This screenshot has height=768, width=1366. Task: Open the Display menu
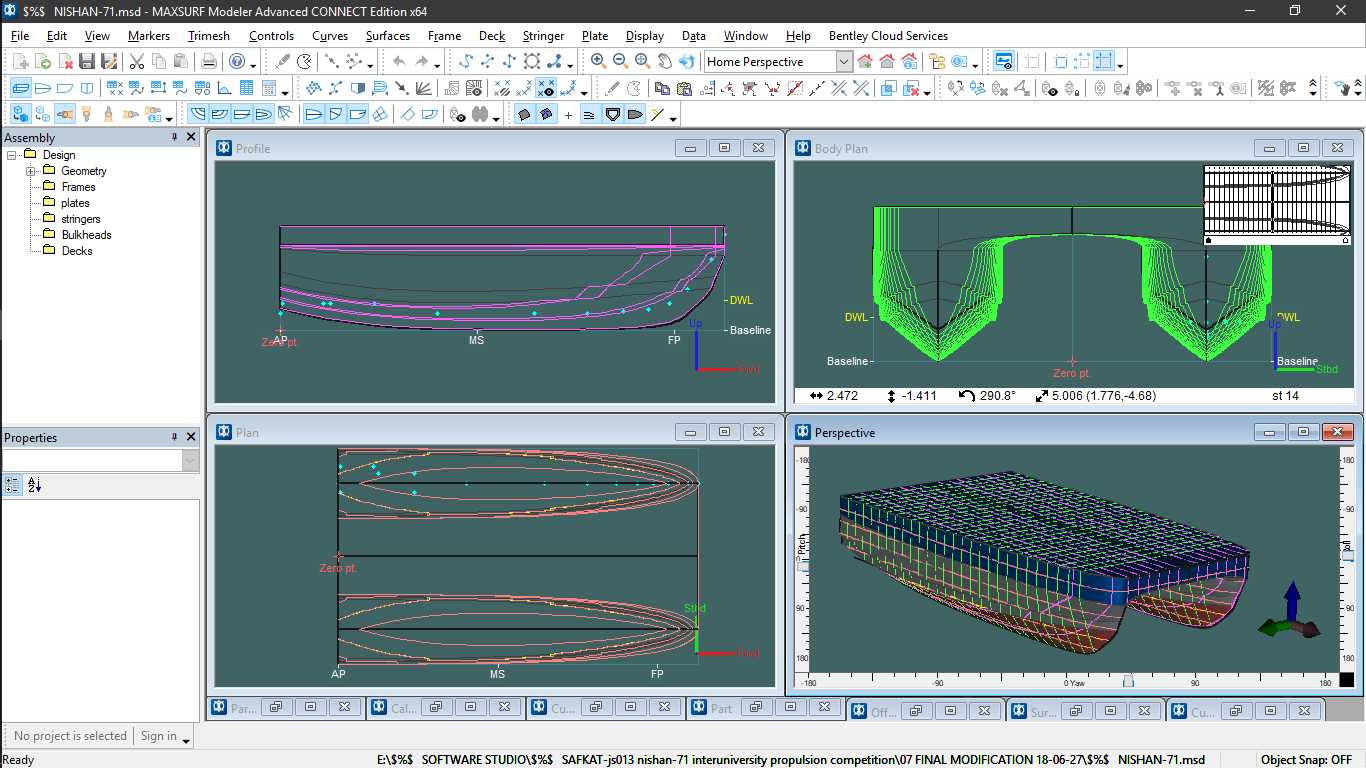tap(645, 36)
